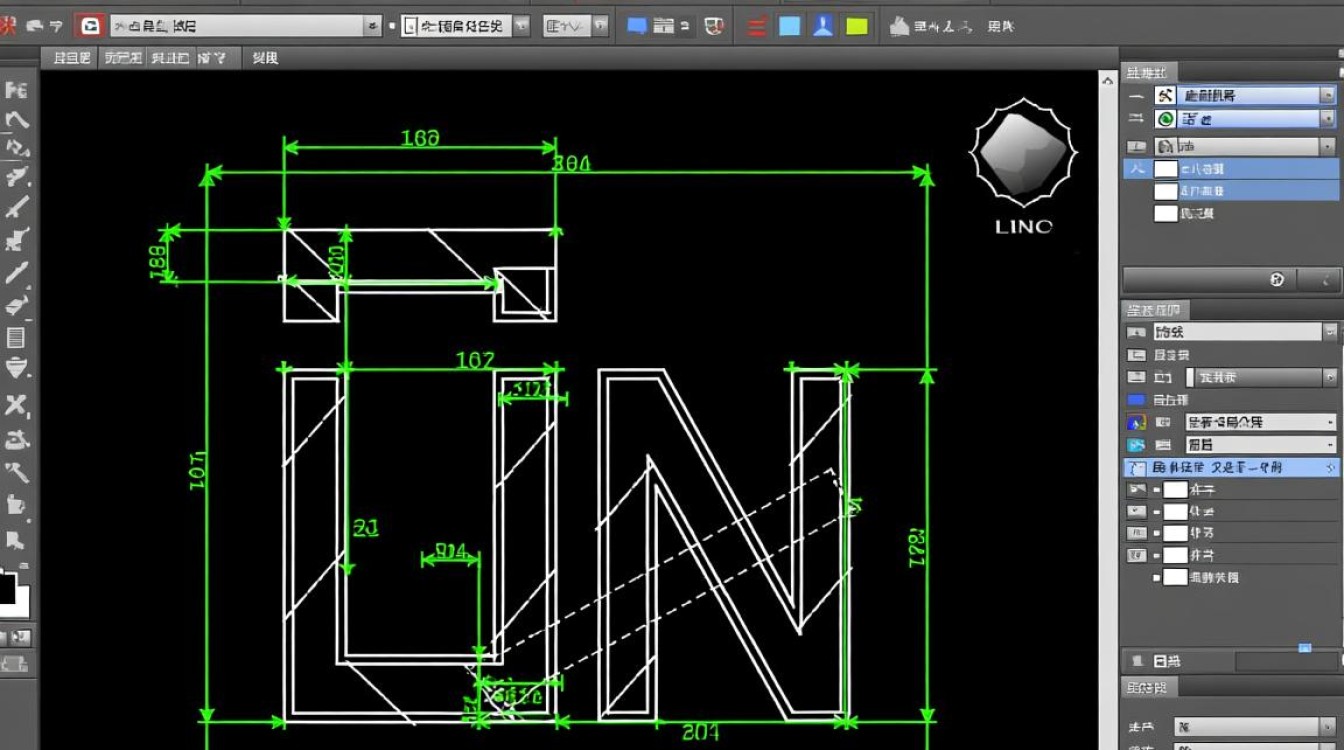The width and height of the screenshot is (1344, 750).
Task: Click the LINO gem view widget on canvas
Action: [1023, 156]
